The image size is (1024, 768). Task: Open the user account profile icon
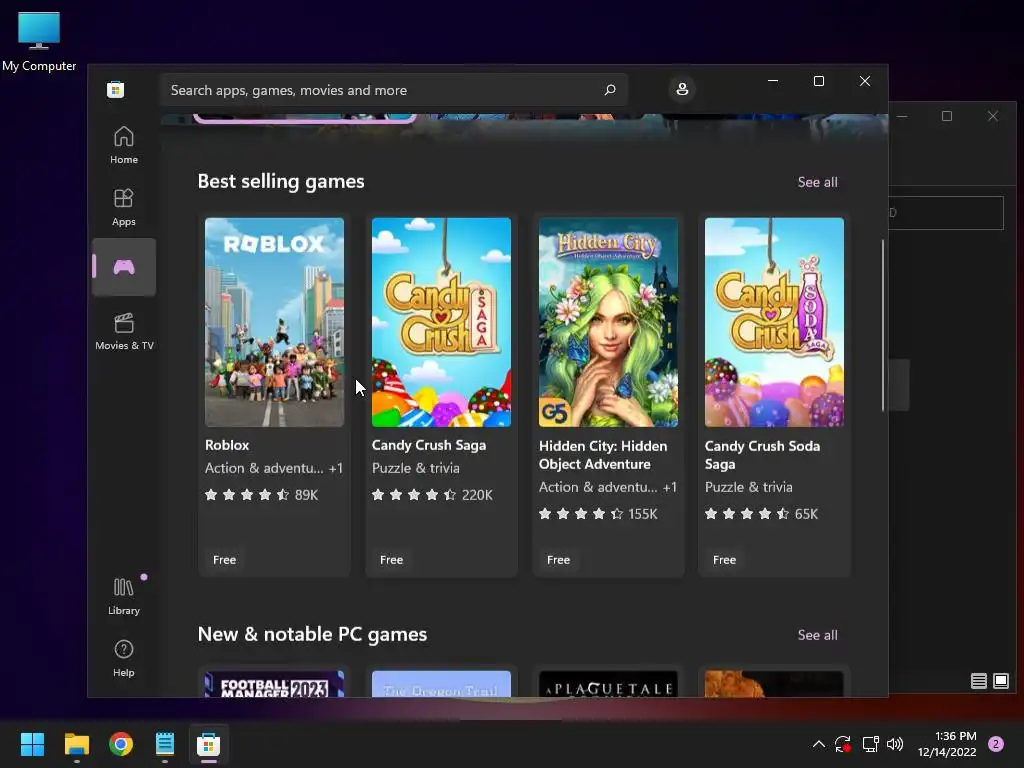[x=682, y=89]
